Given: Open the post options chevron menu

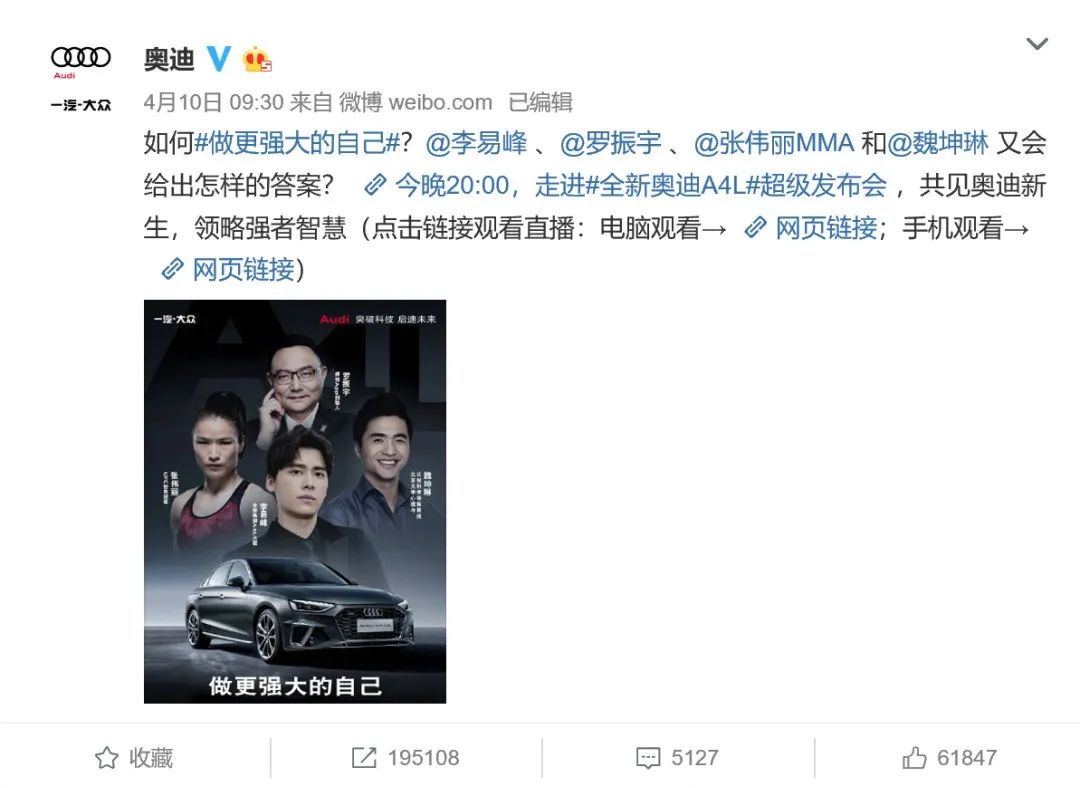Looking at the screenshot, I should (x=1037, y=44).
